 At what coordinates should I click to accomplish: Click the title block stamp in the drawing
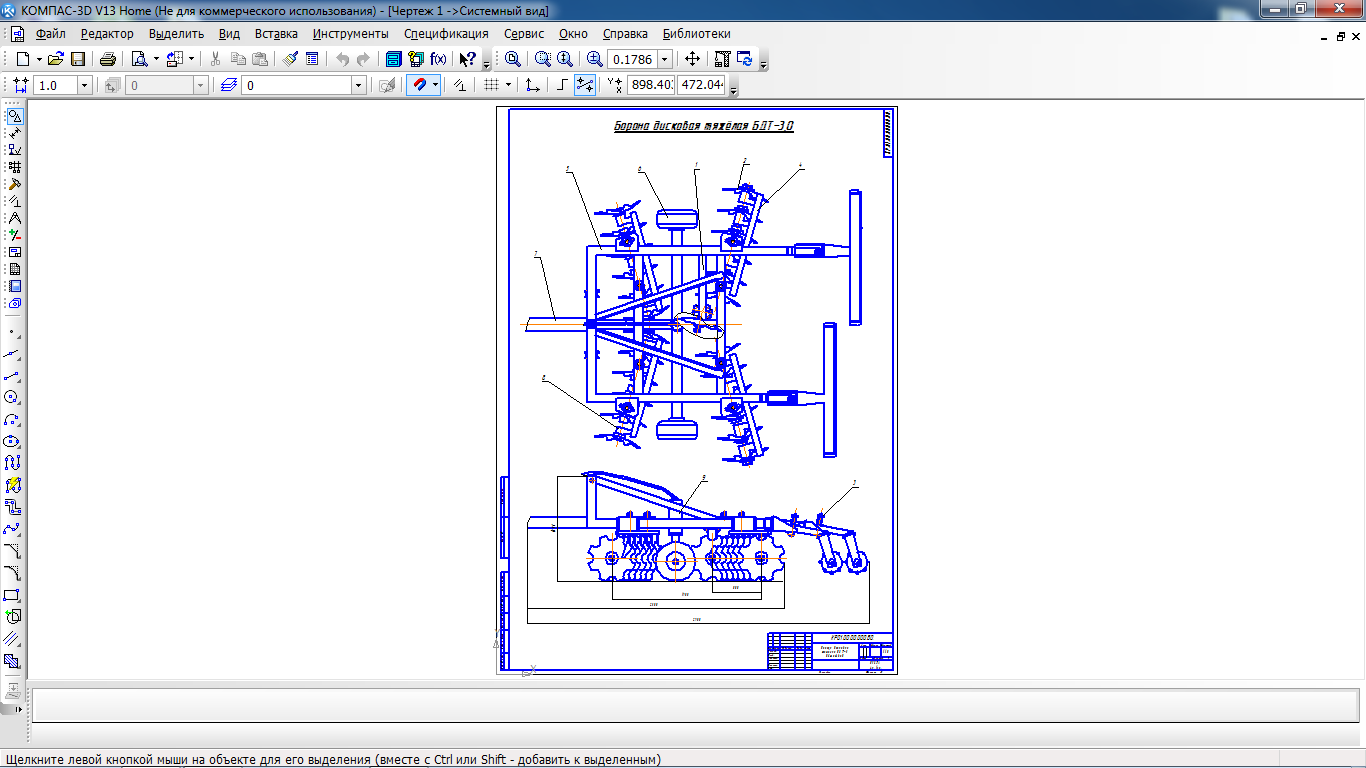[x=830, y=652]
